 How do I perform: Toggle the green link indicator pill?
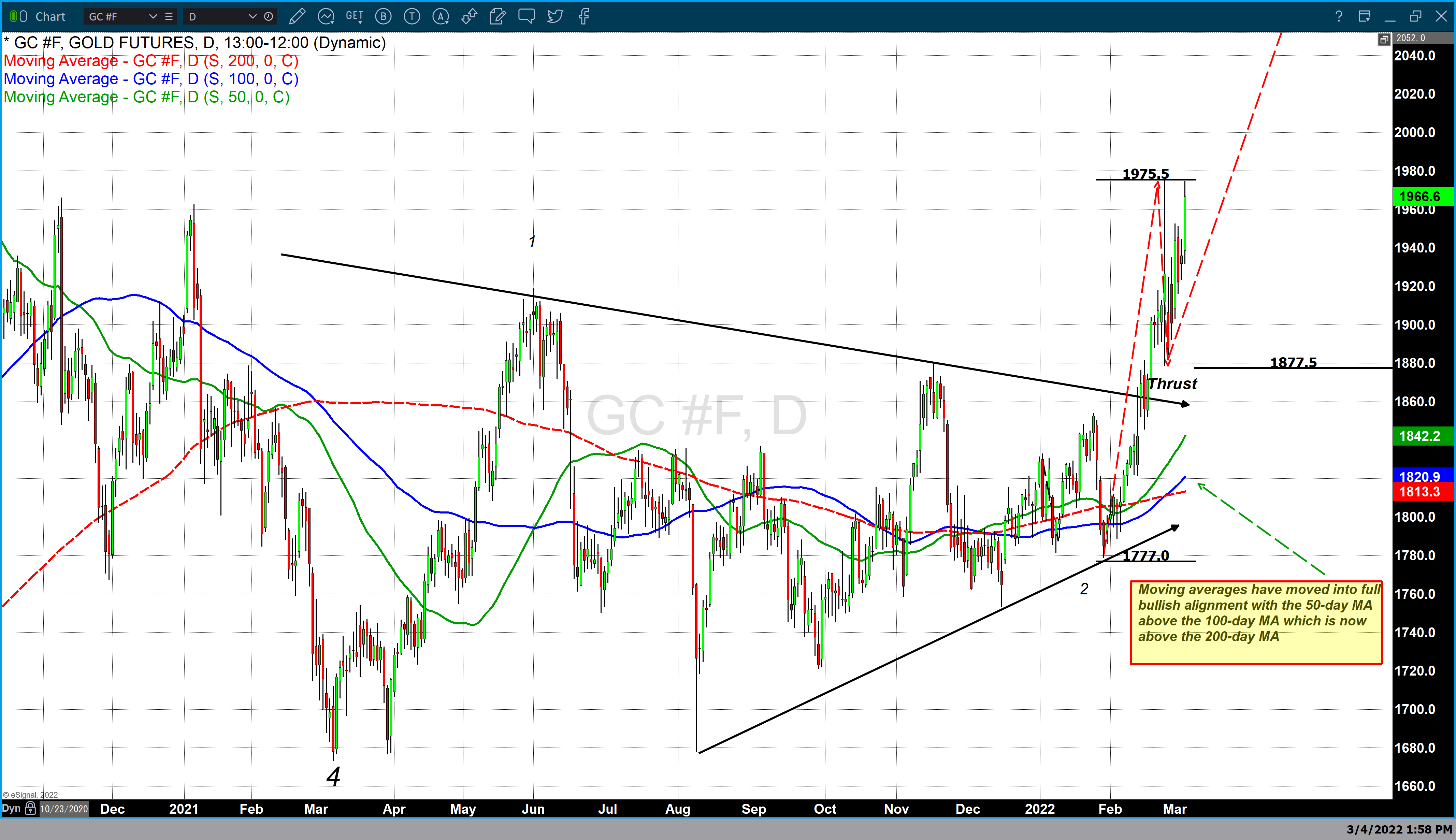tap(14, 17)
